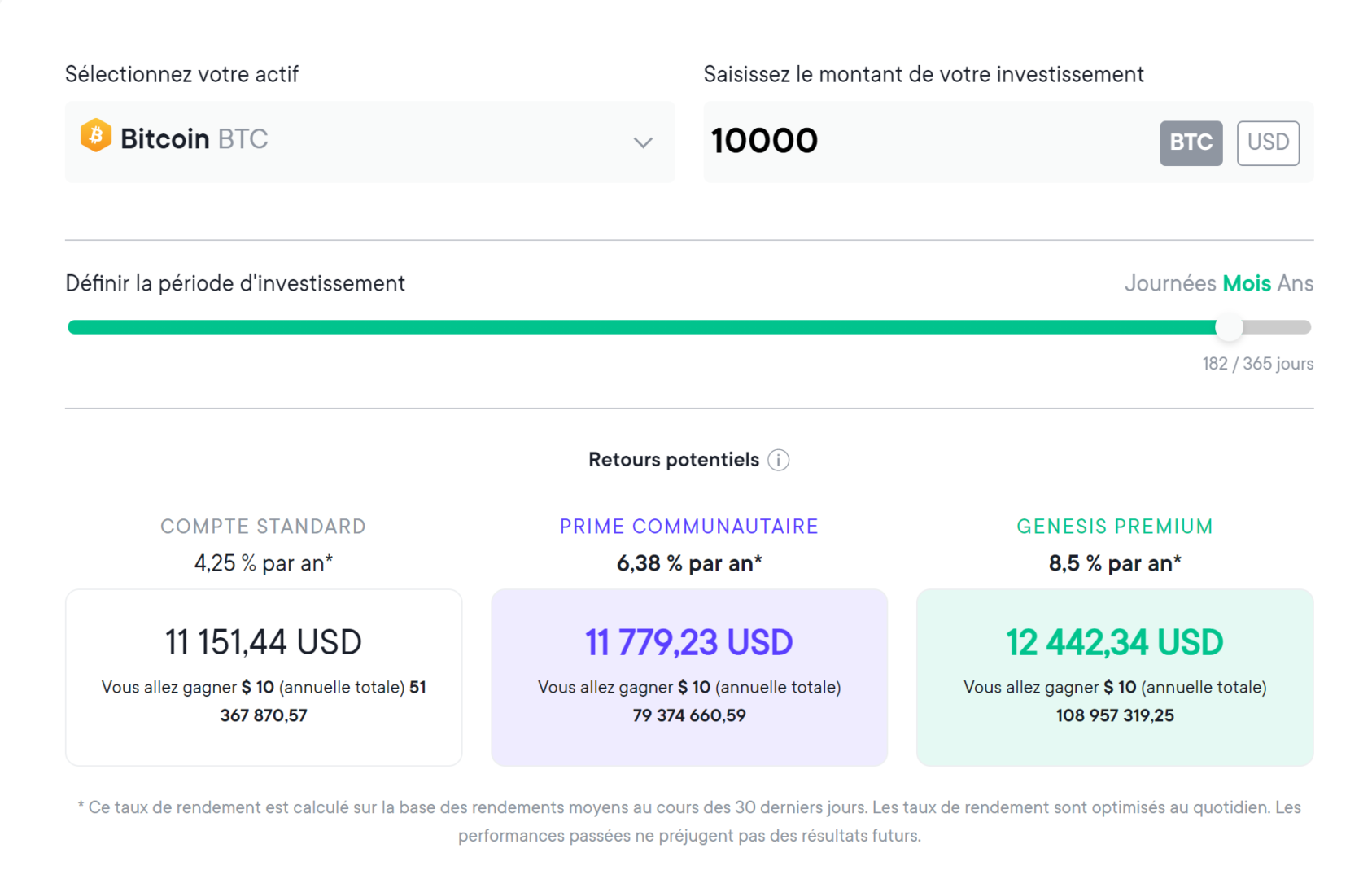Click the investment period slider handle

[x=1229, y=327]
